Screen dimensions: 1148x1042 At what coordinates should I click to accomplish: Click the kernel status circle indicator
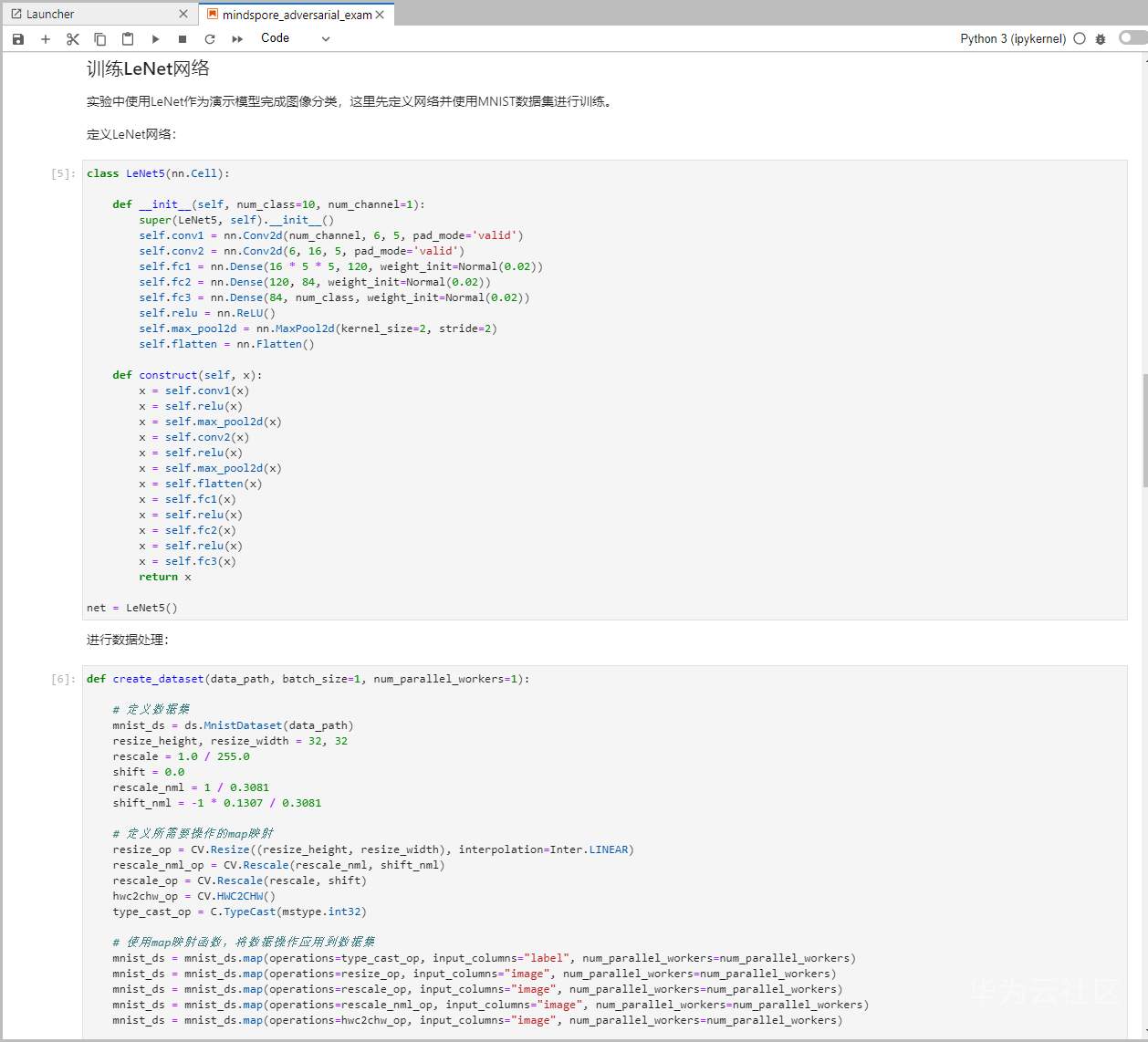pos(1080,38)
